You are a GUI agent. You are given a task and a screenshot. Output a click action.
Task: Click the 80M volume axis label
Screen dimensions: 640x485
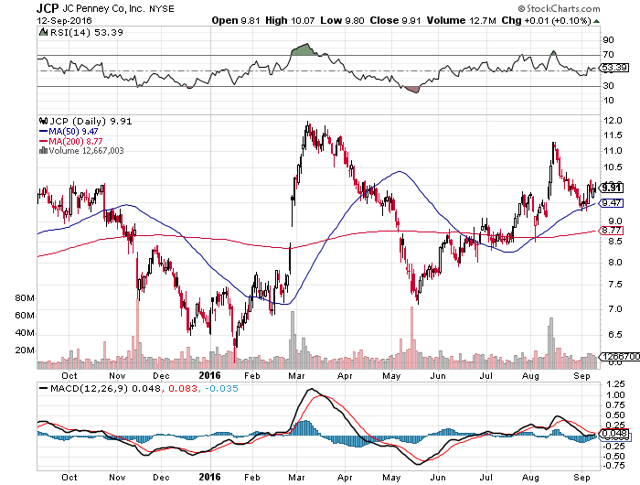pyautogui.click(x=24, y=298)
